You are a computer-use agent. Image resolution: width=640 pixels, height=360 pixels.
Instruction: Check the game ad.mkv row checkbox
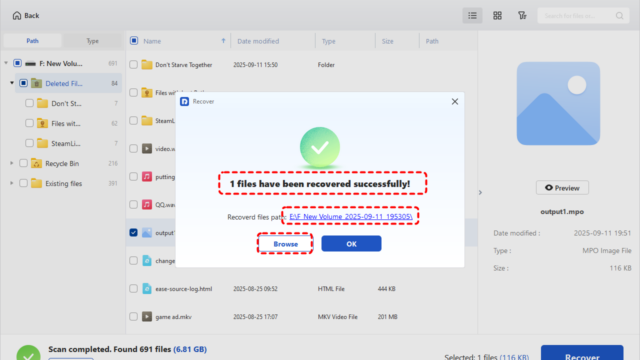tap(133, 316)
